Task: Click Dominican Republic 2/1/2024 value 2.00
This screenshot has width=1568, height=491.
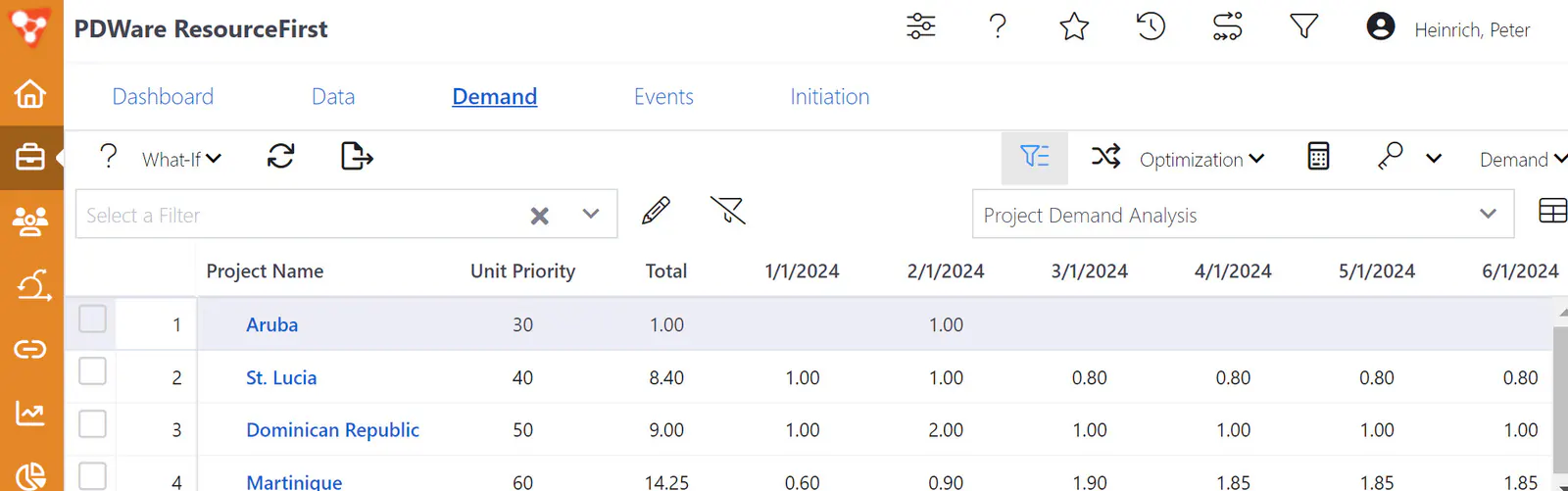Action: [x=946, y=430]
